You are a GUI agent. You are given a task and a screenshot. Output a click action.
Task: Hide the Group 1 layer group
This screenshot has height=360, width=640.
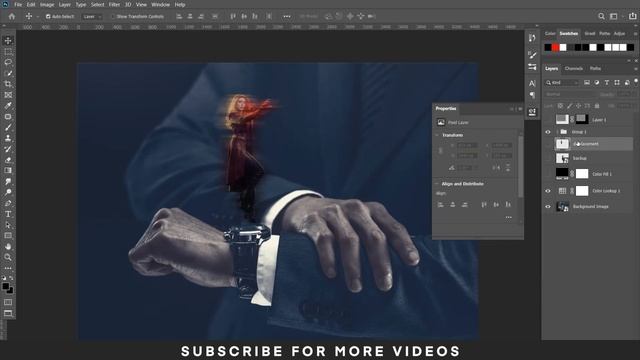pyautogui.click(x=548, y=132)
